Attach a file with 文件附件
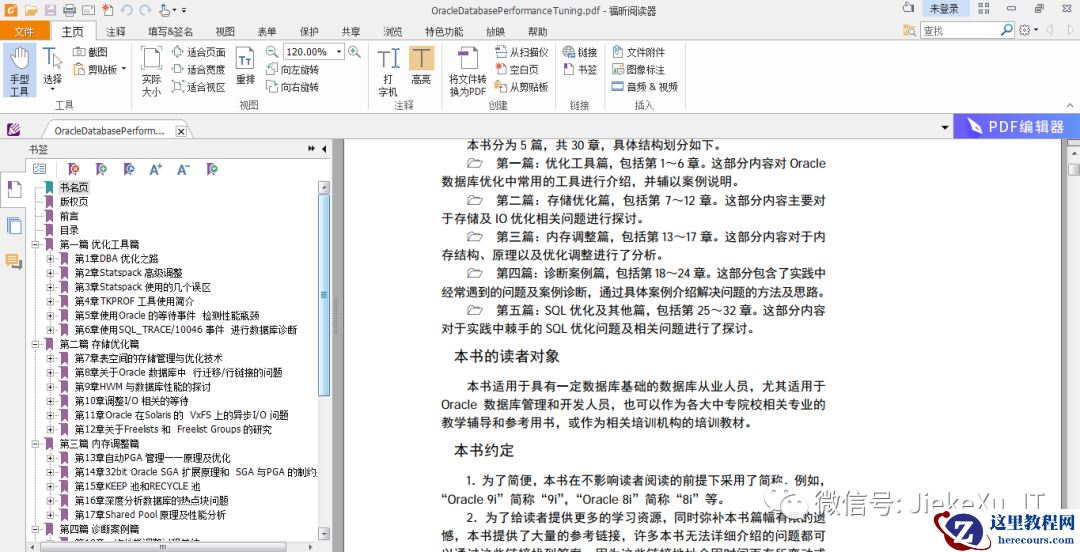 (x=638, y=52)
